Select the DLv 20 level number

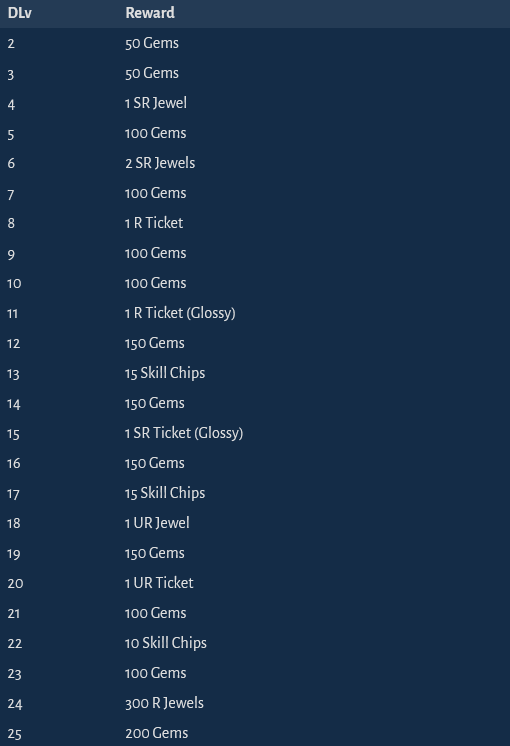click(x=15, y=583)
